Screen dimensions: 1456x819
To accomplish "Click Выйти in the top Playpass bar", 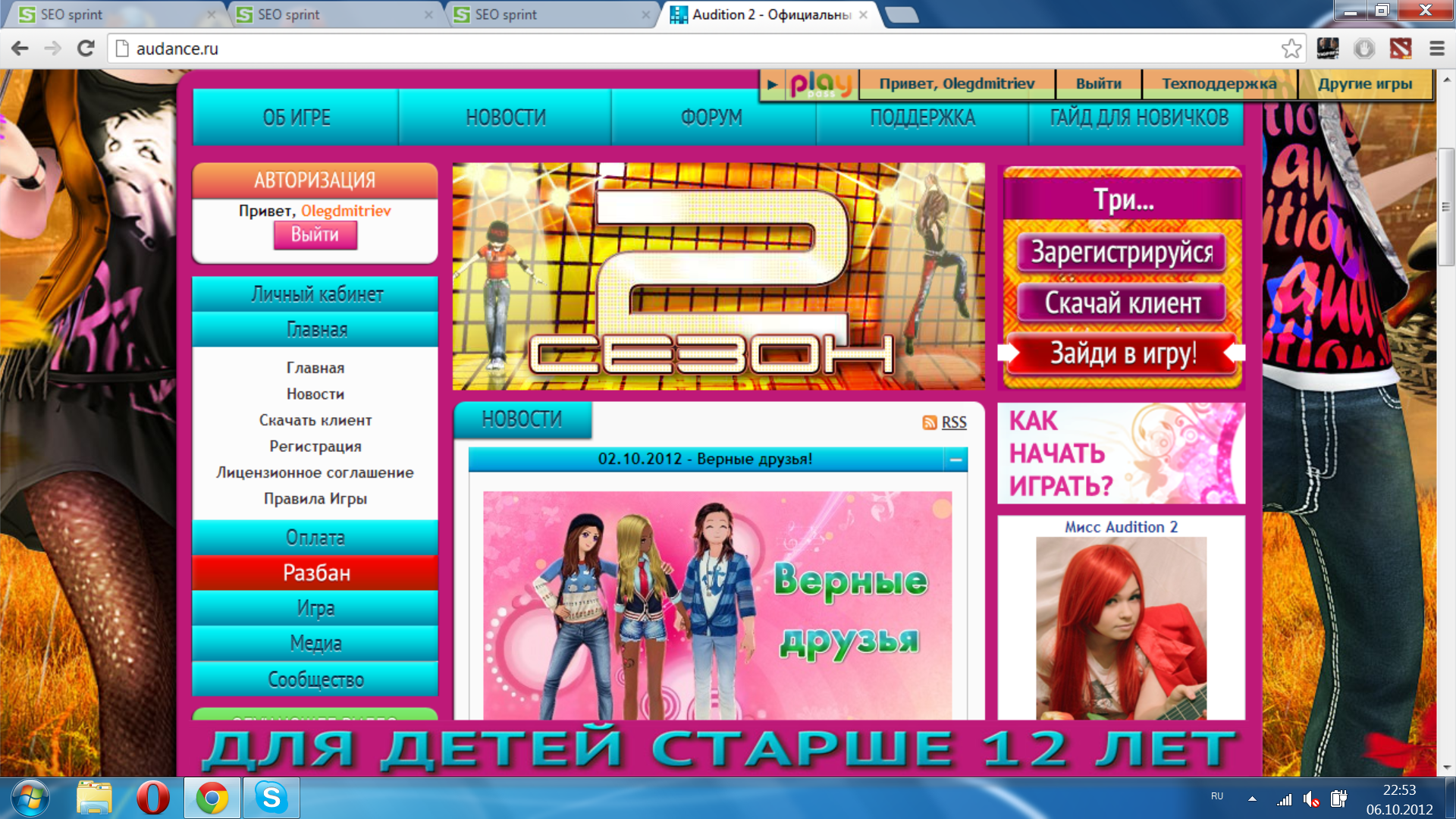I will [1098, 84].
